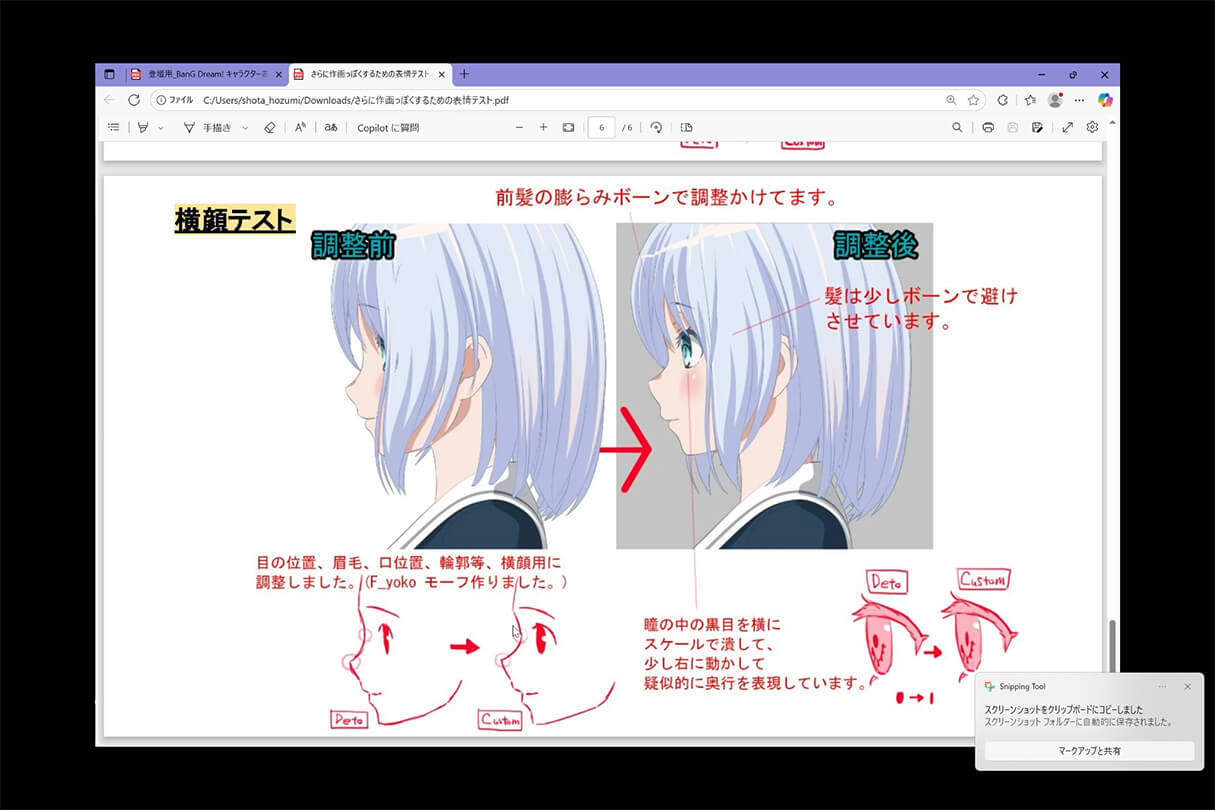Click the rotate page icon
1215x810 pixels.
(656, 128)
